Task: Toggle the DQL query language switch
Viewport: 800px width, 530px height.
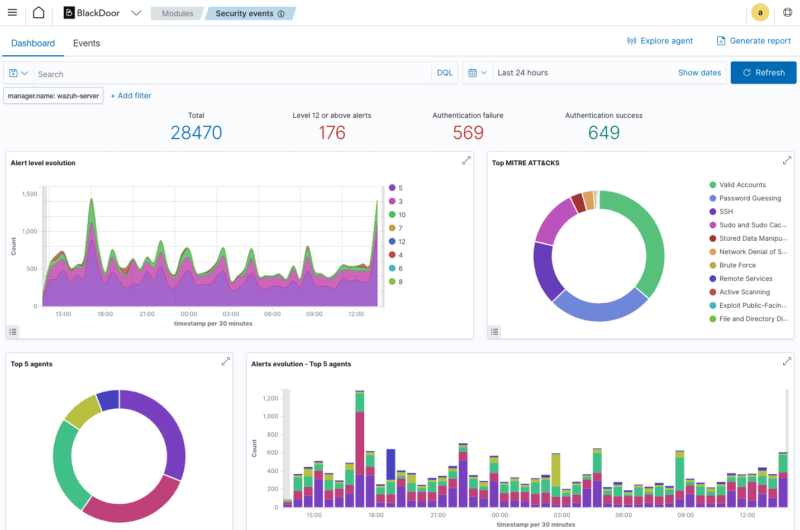Action: tap(445, 73)
